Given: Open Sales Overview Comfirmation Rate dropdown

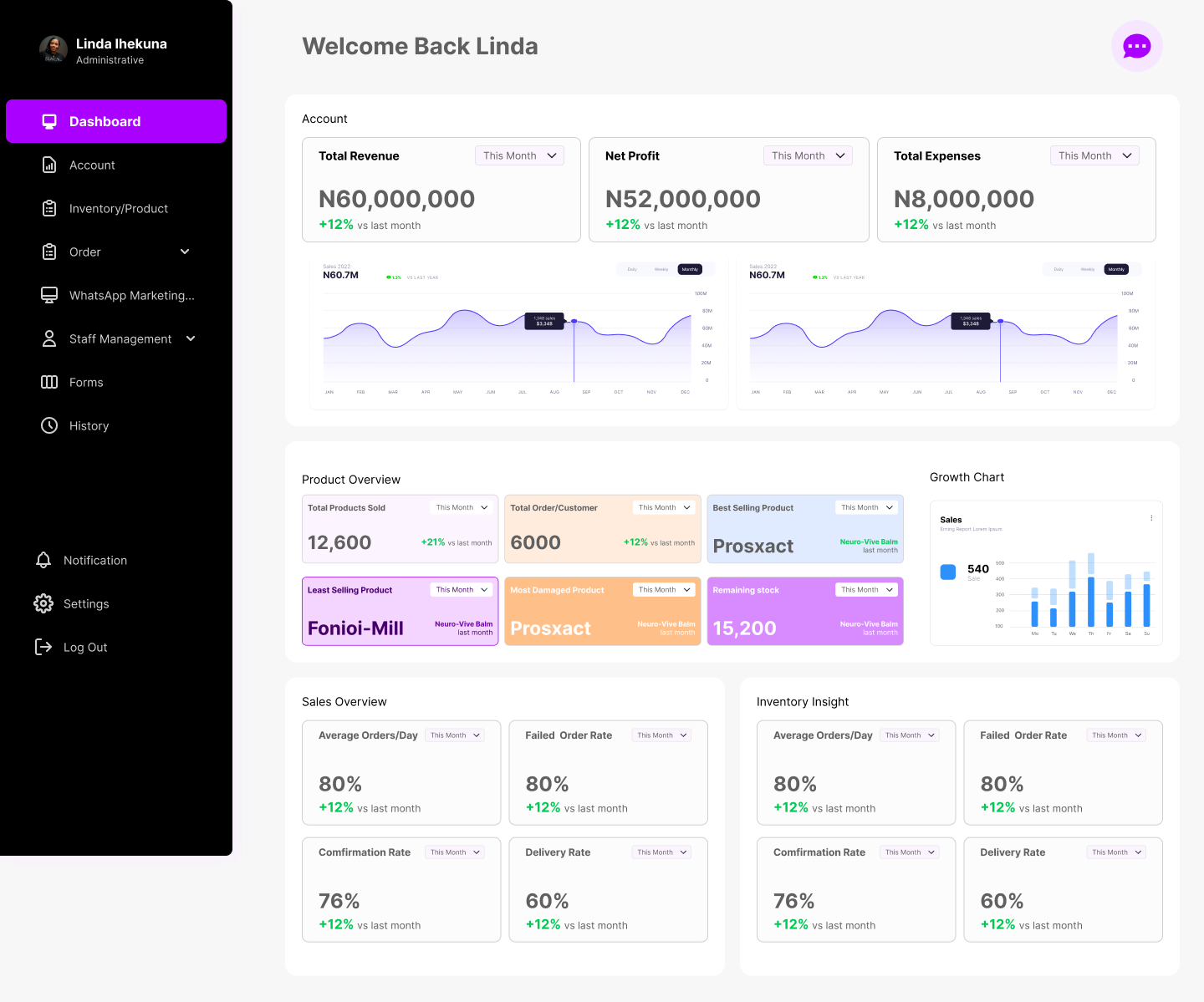Looking at the screenshot, I should pos(455,852).
